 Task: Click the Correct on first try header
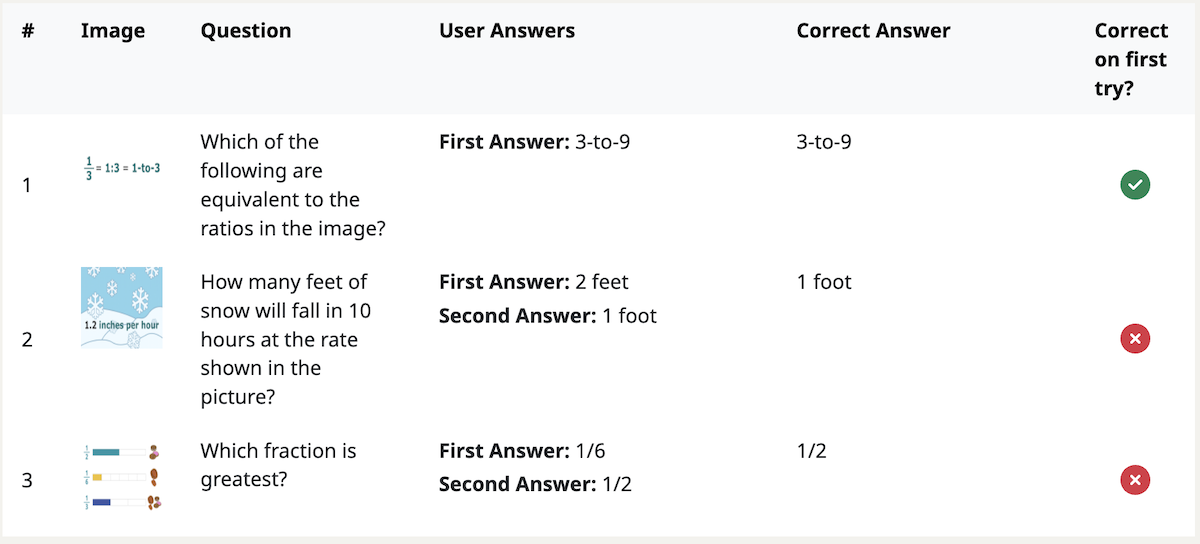1131,59
